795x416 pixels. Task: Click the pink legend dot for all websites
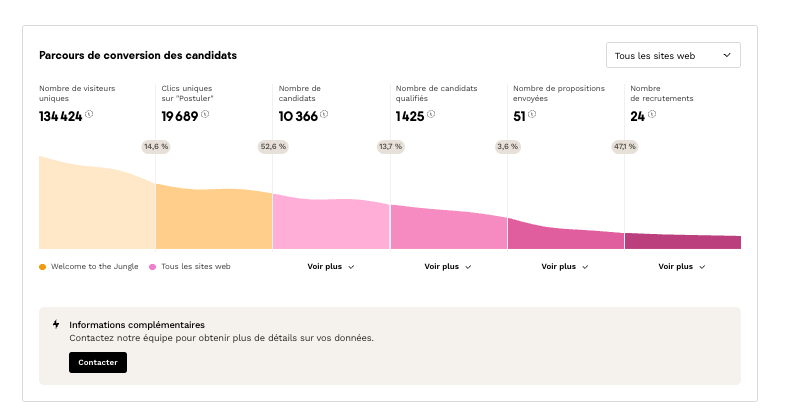coord(152,267)
